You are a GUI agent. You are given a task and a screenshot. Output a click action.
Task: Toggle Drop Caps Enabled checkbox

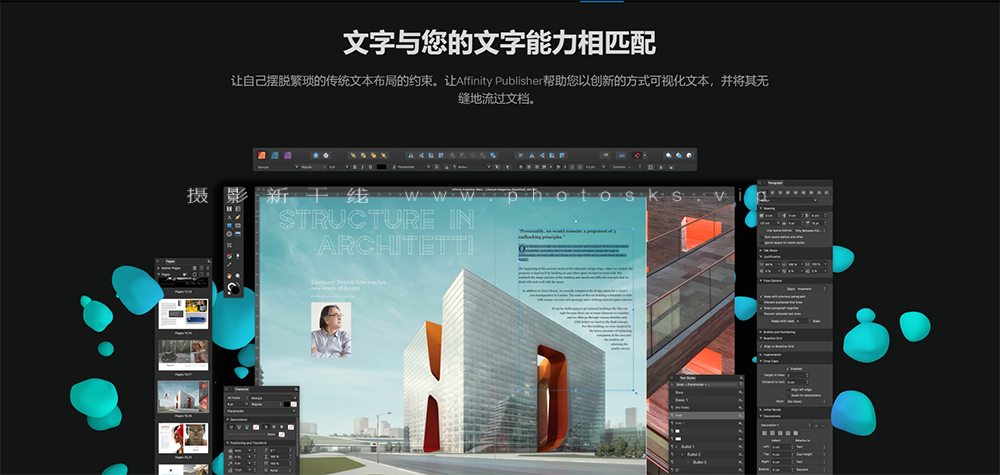click(788, 369)
